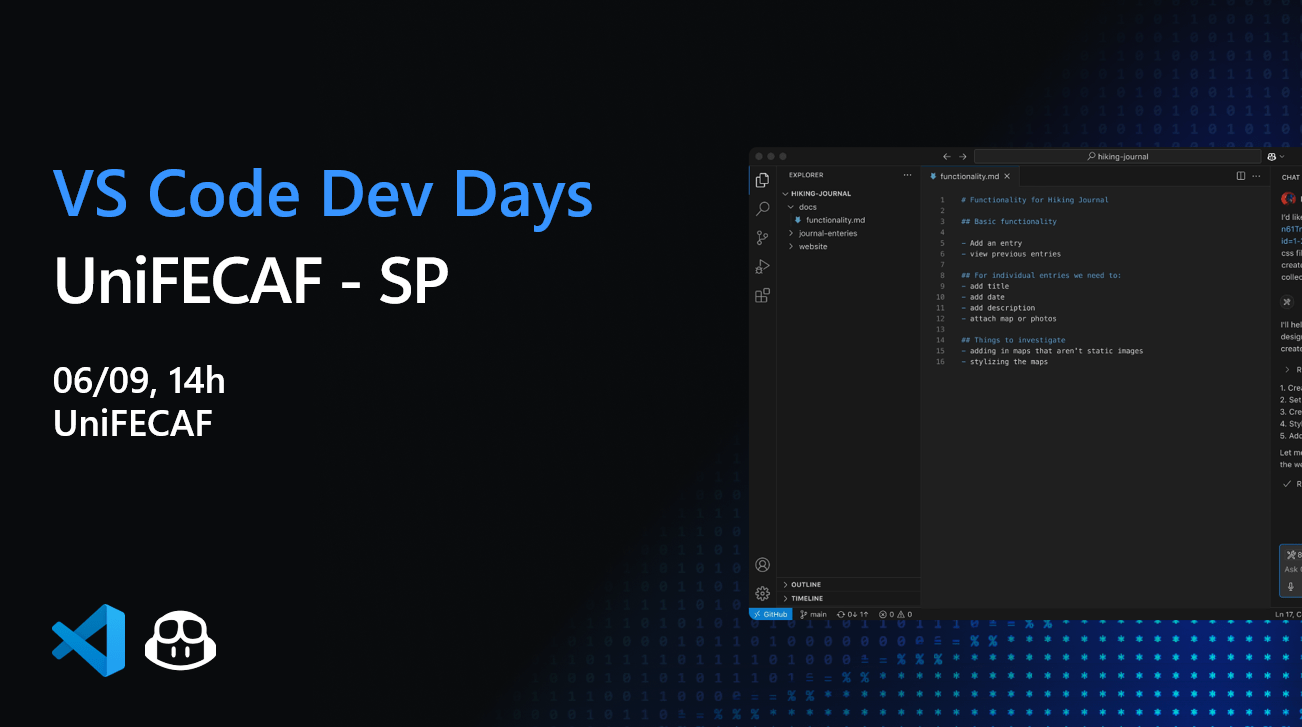
Task: Click the forward navigation arrow
Action: (963, 157)
